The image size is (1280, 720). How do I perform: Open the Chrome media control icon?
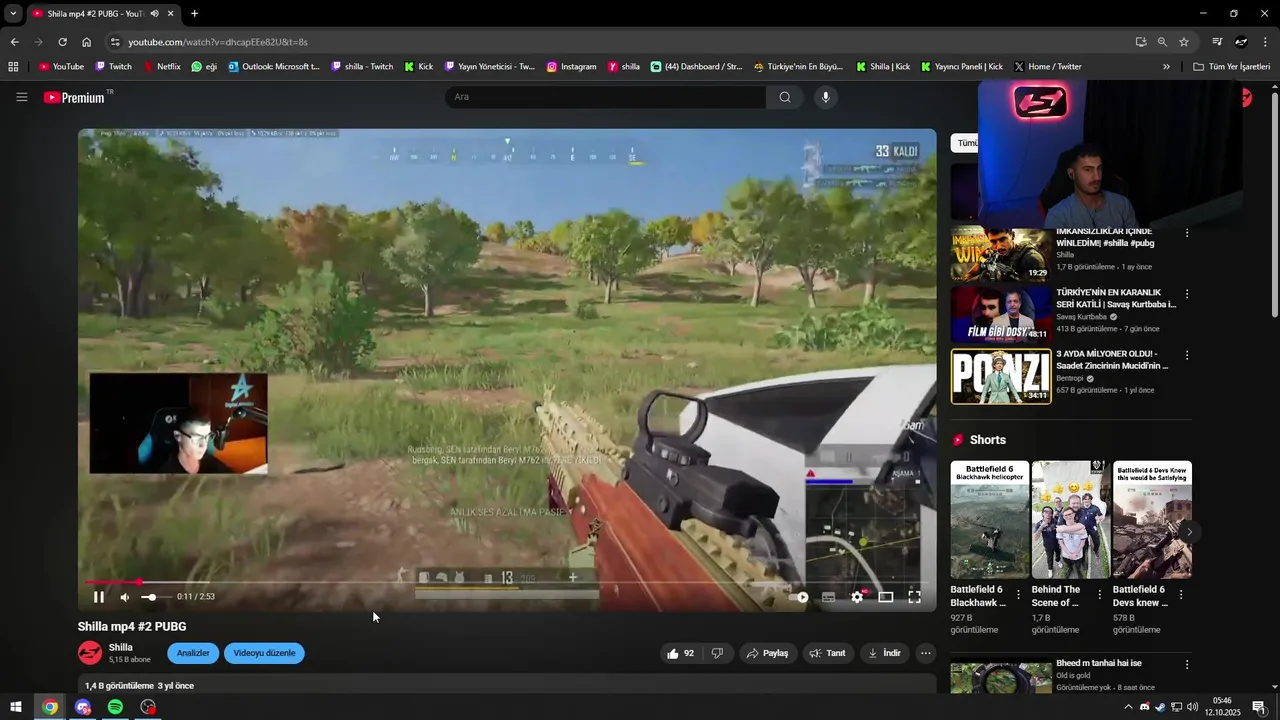pyautogui.click(x=1217, y=42)
